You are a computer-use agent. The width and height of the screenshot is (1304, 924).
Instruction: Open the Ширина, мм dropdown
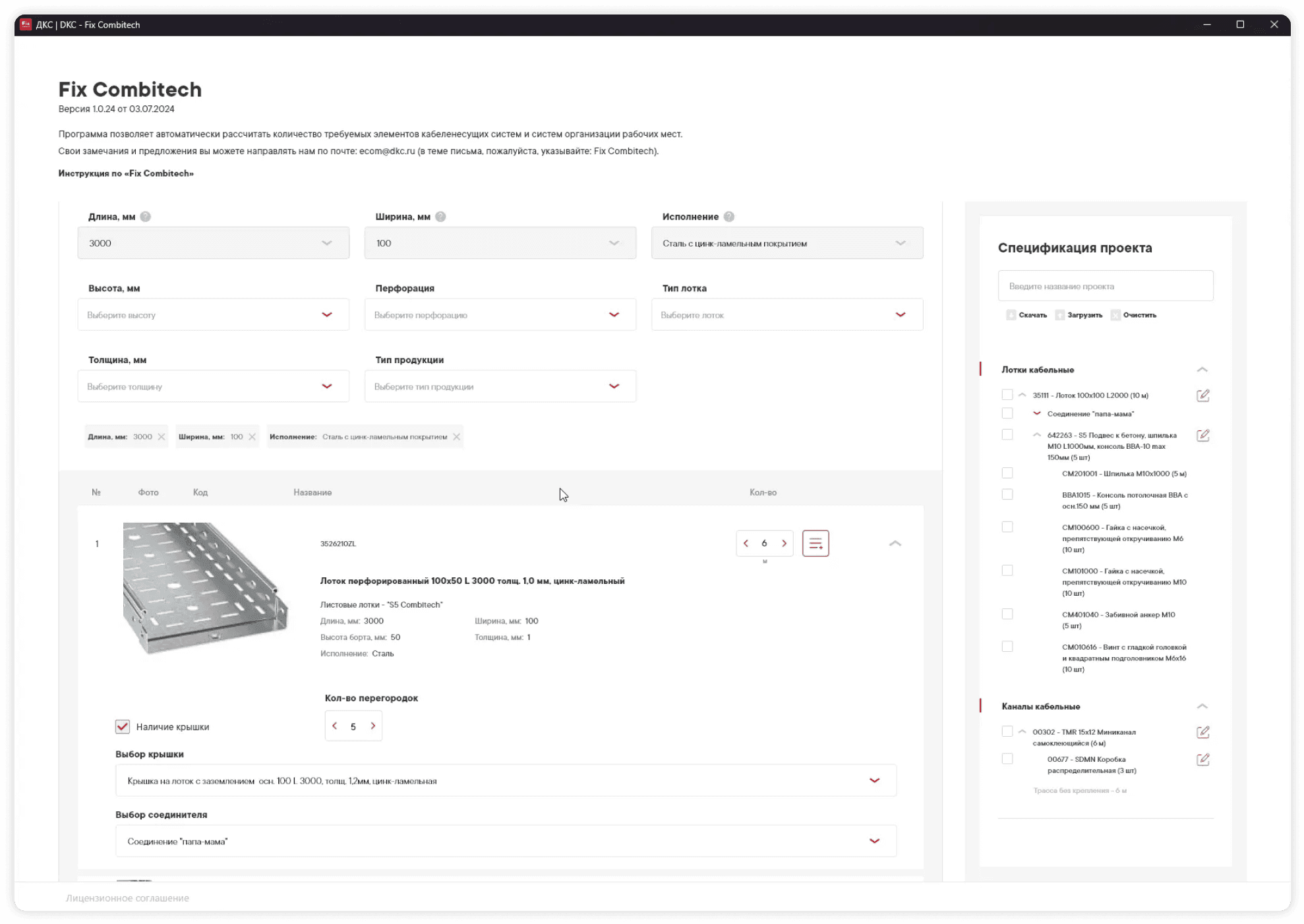(x=500, y=243)
